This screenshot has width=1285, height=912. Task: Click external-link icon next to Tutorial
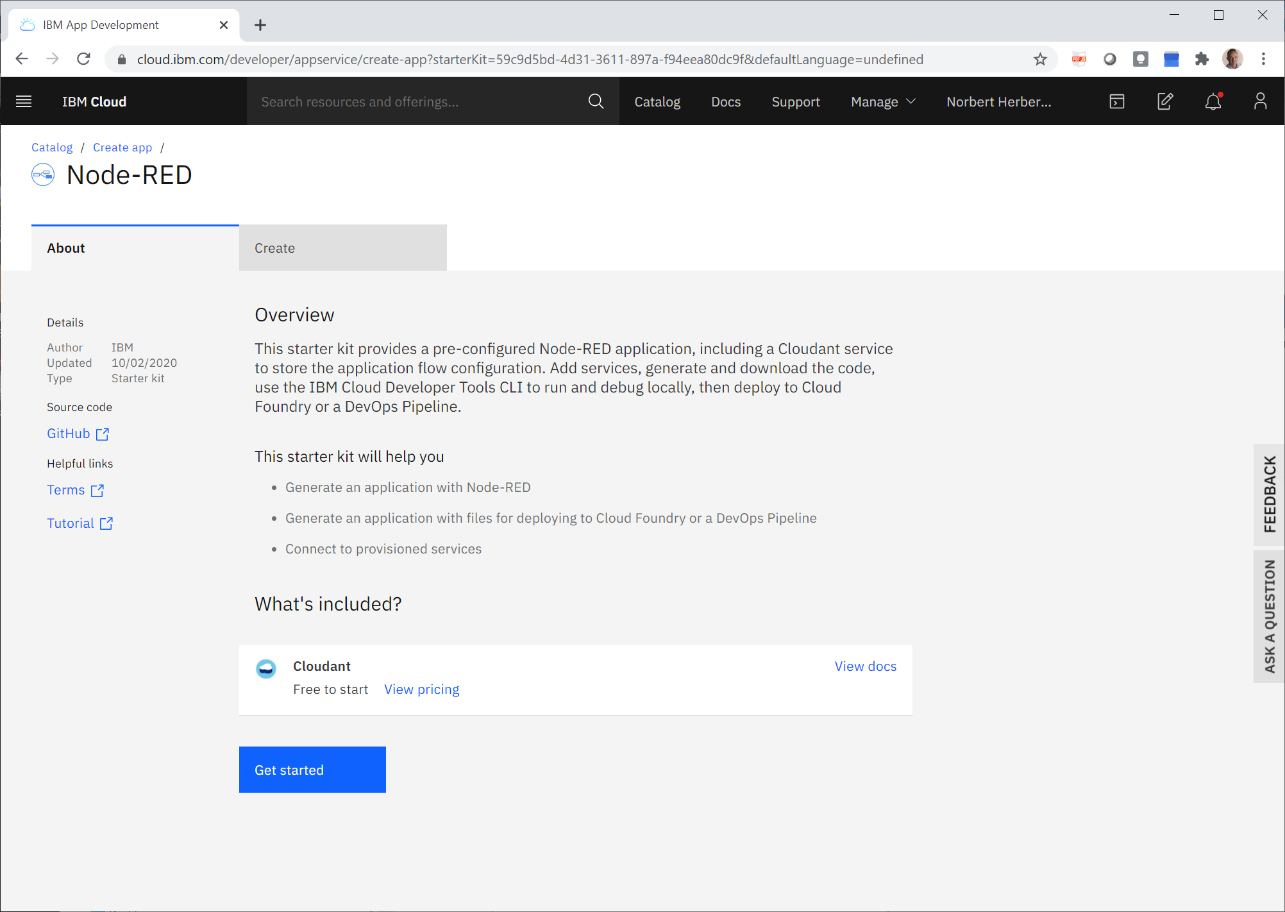click(x=106, y=524)
